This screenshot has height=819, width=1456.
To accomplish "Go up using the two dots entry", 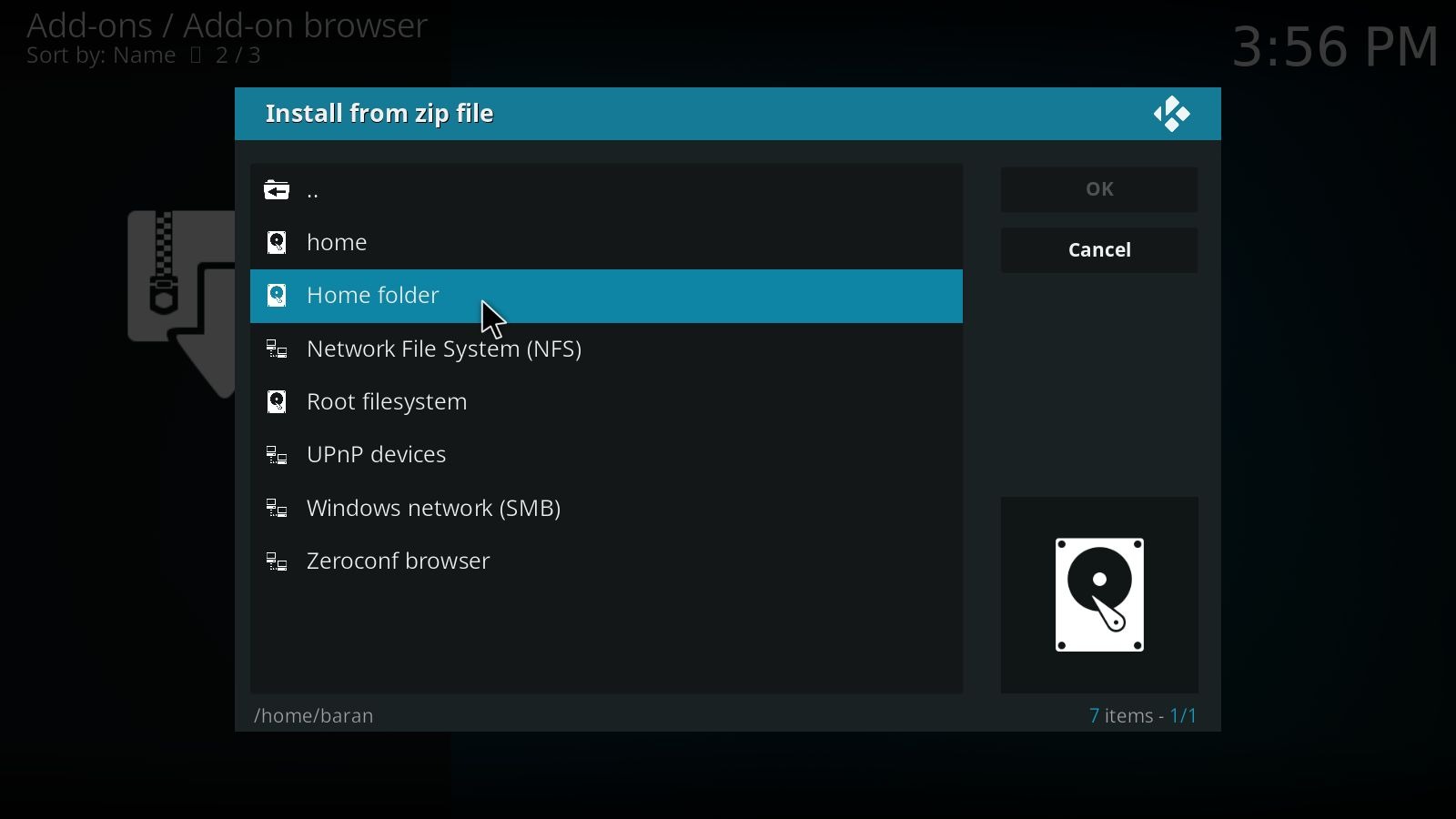I will [606, 190].
